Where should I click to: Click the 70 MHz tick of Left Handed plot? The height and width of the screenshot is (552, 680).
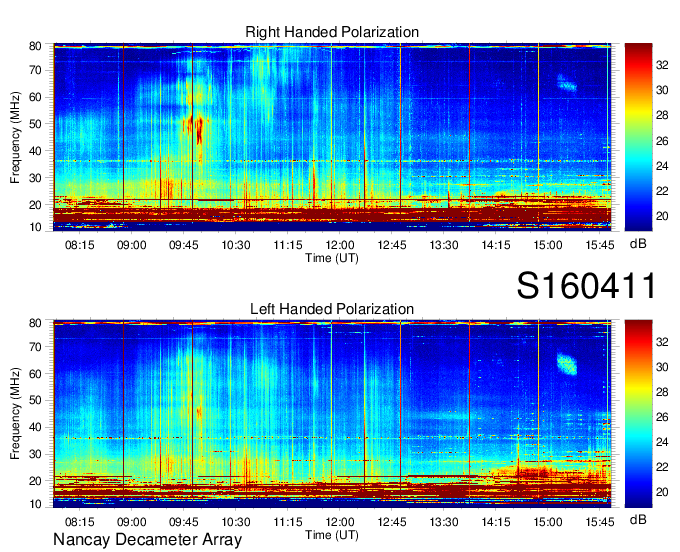36,347
